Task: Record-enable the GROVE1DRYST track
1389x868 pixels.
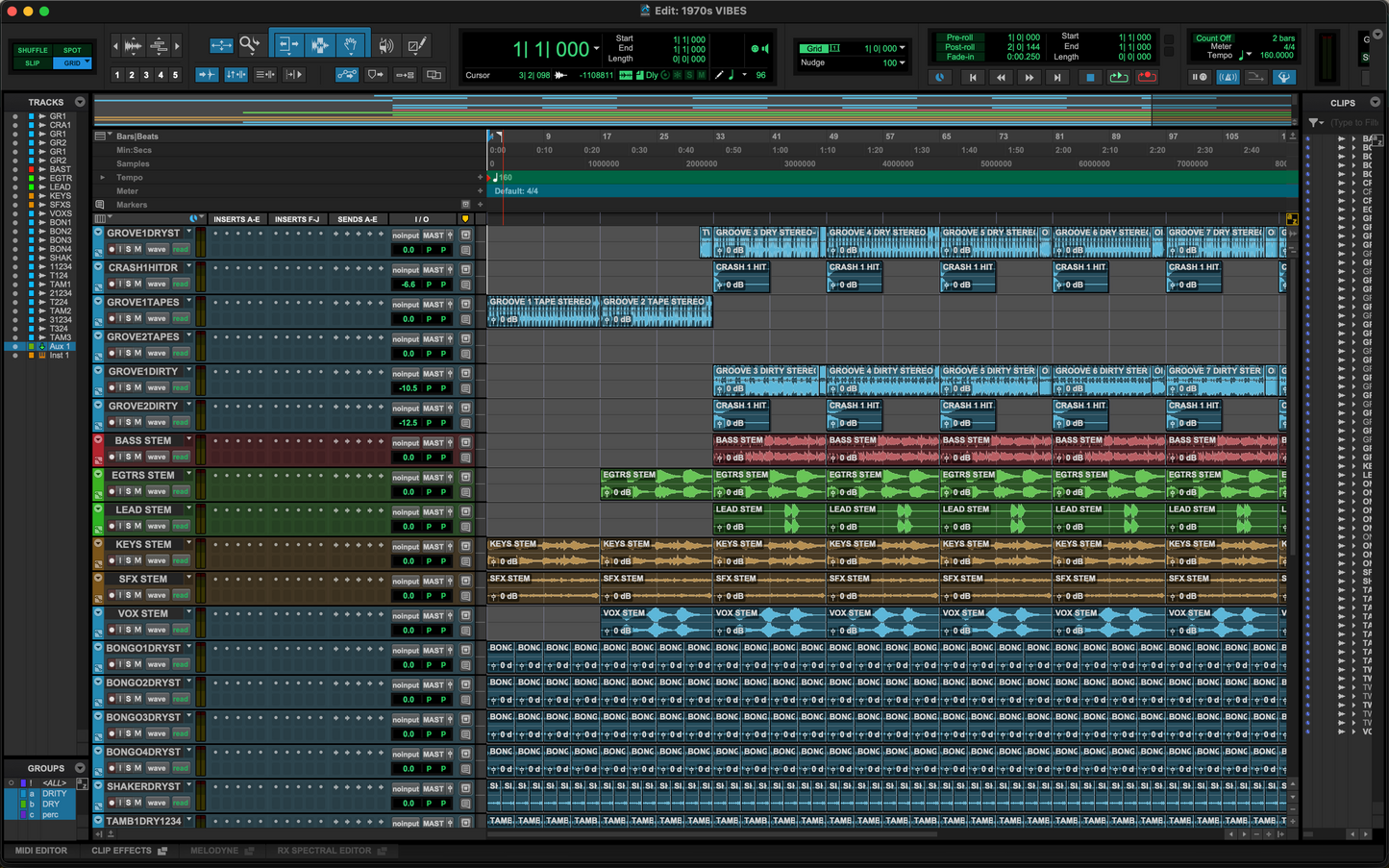Action: pyautogui.click(x=112, y=249)
